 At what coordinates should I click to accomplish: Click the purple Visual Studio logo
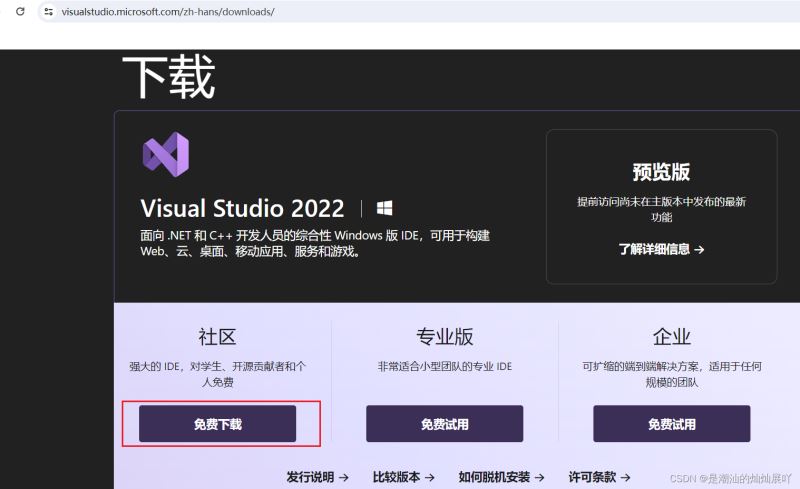pyautogui.click(x=165, y=155)
